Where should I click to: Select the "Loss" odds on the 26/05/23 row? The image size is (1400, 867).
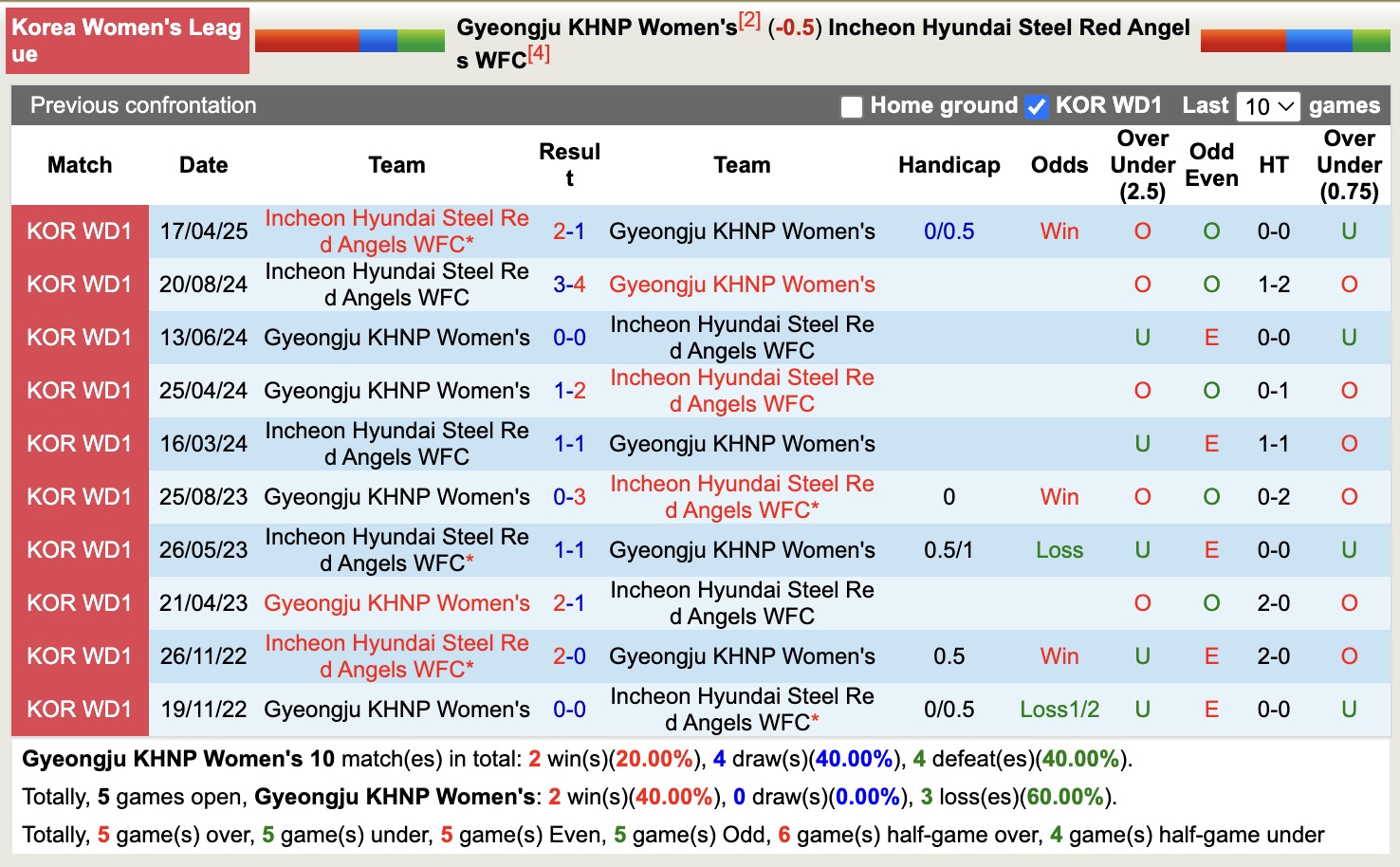tap(1059, 549)
